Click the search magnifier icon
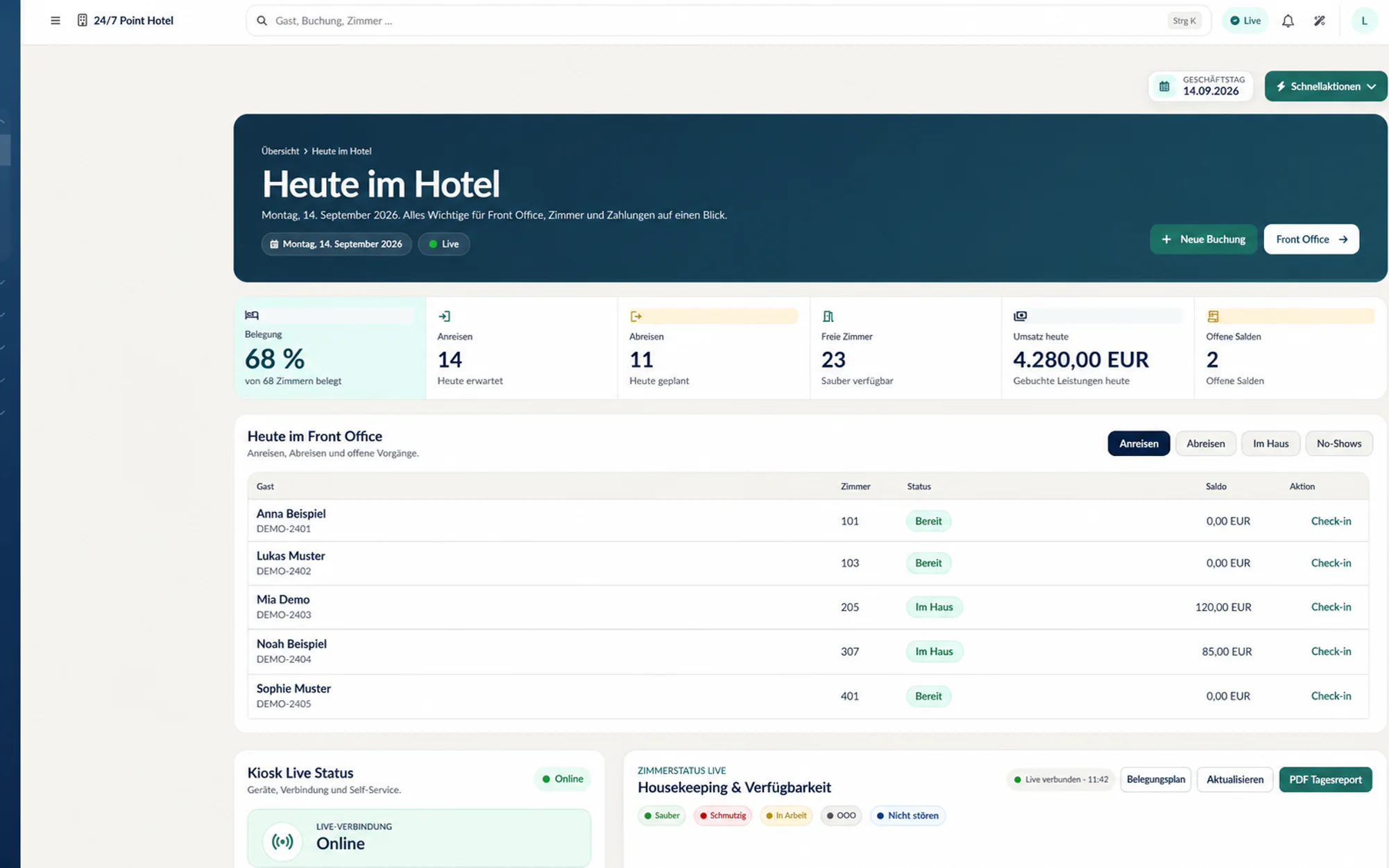This screenshot has width=1389, height=868. click(x=262, y=21)
